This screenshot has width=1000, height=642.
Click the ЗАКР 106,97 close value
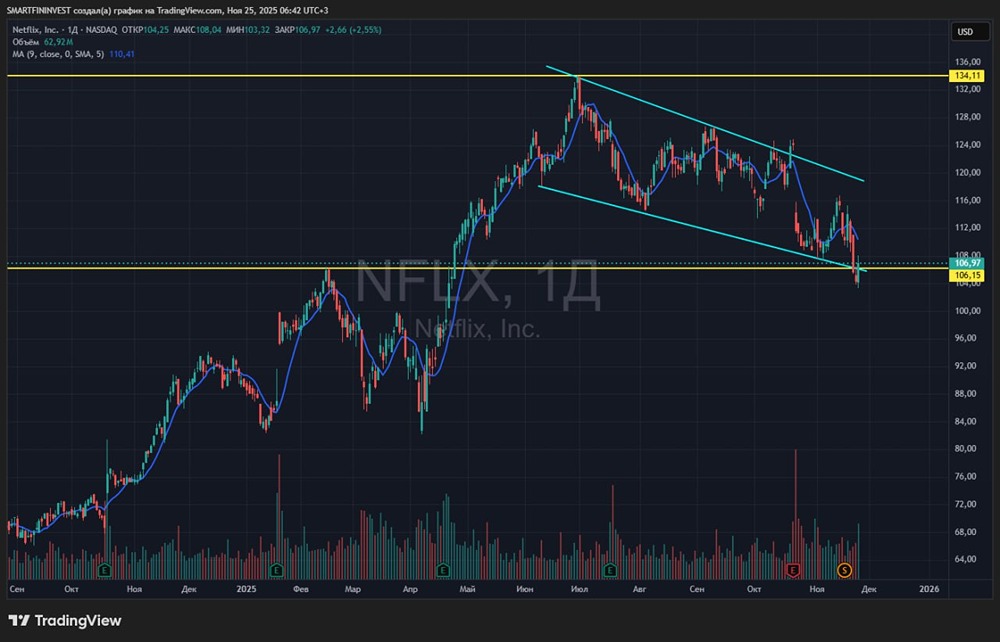tap(297, 29)
